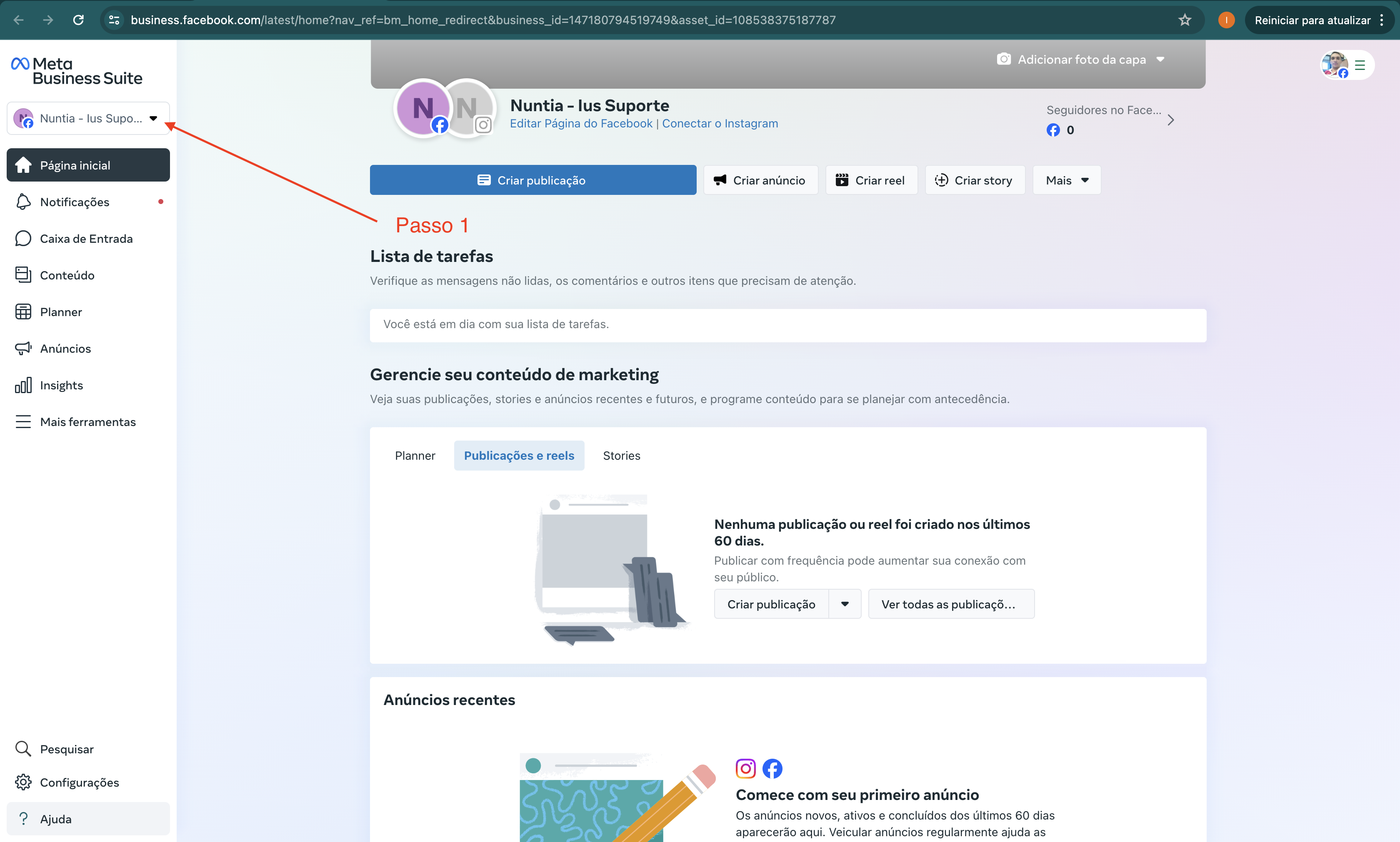The image size is (1400, 842).
Task: Click the Facebook page avatar N
Action: pyautogui.click(x=423, y=108)
